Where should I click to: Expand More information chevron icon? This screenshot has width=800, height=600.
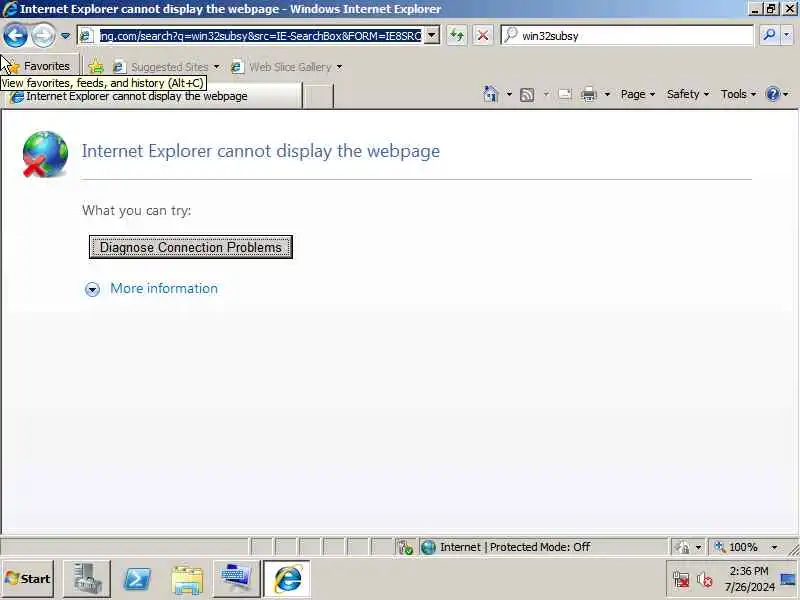coord(92,289)
